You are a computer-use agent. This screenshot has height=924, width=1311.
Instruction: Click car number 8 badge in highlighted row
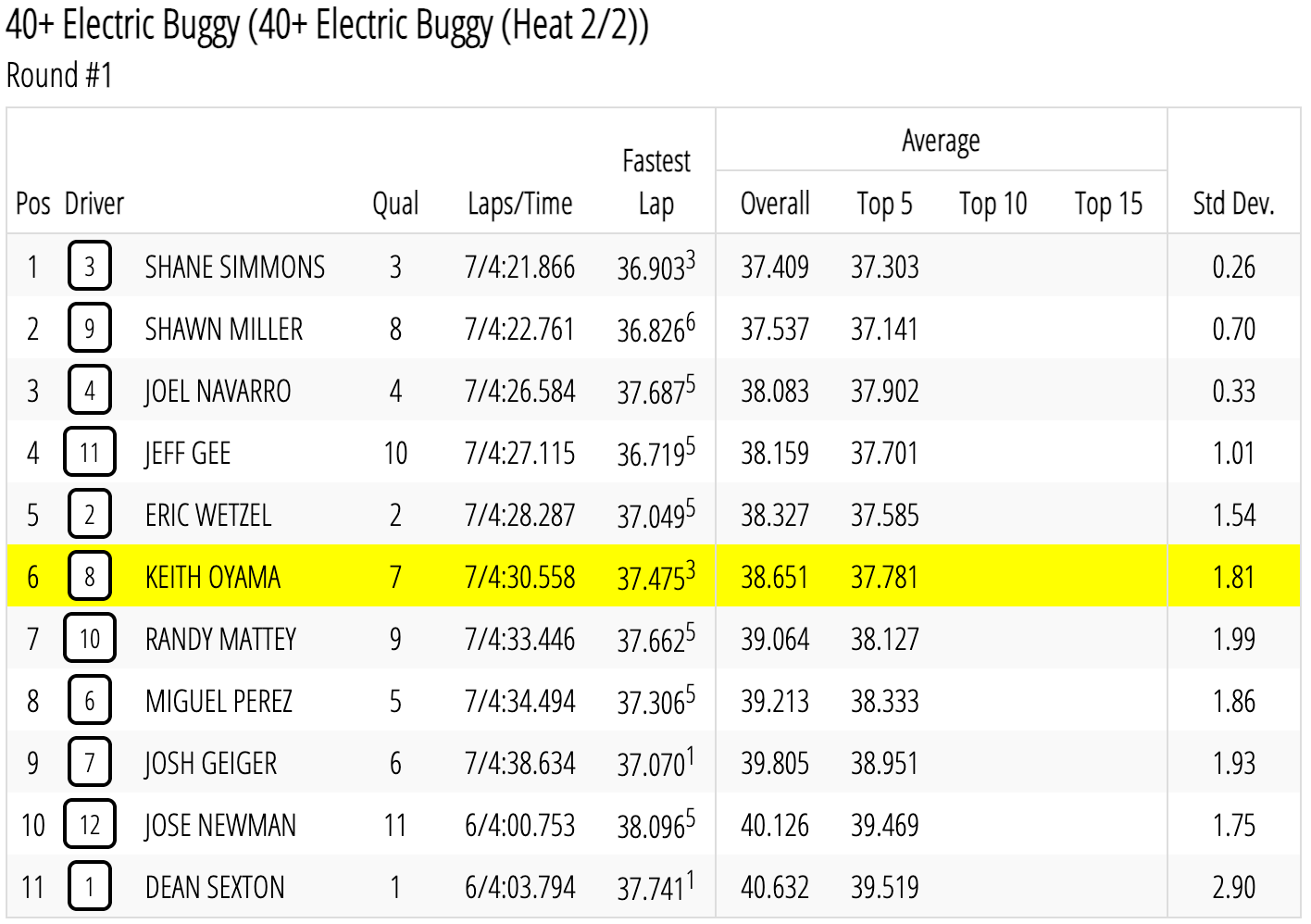tap(90, 576)
